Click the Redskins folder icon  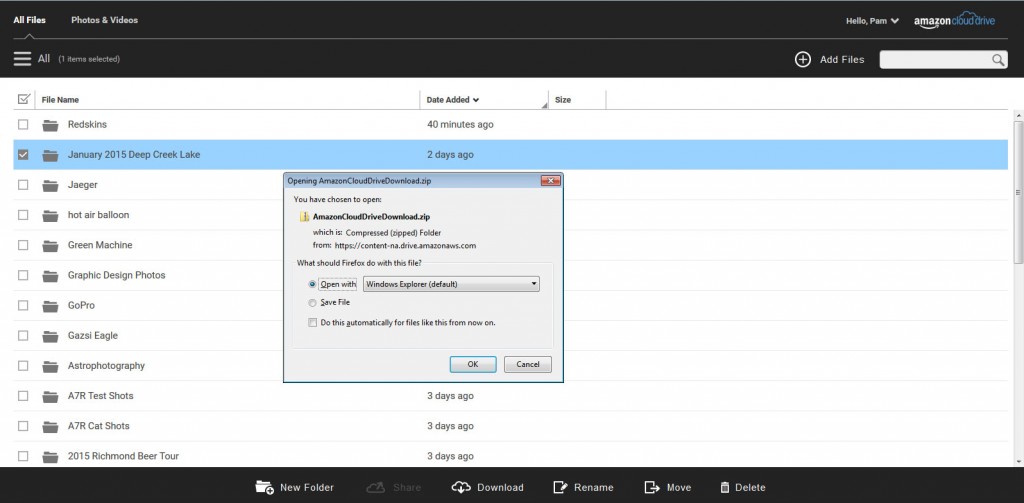click(50, 125)
